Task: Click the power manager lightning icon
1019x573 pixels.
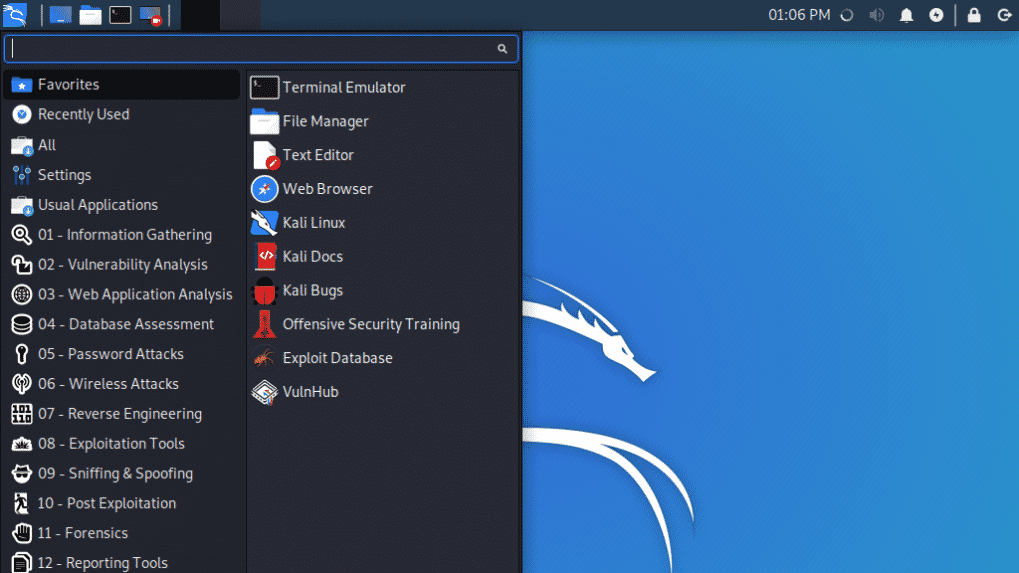Action: tap(936, 15)
